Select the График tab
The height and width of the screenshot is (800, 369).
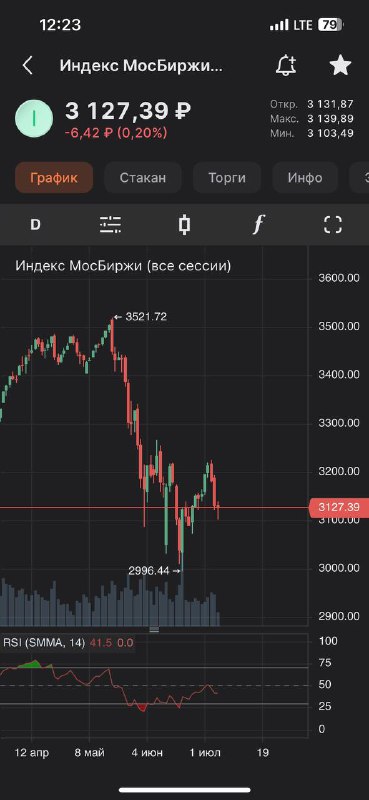tap(54, 178)
